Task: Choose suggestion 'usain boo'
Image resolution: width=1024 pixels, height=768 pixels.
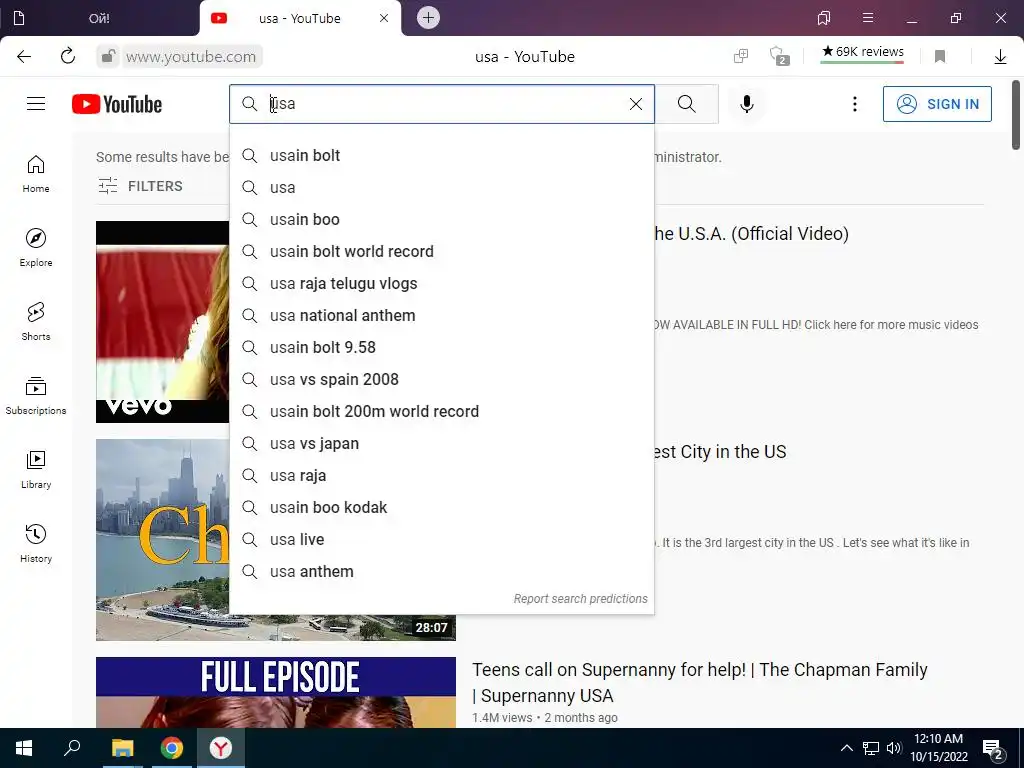Action: 441,219
